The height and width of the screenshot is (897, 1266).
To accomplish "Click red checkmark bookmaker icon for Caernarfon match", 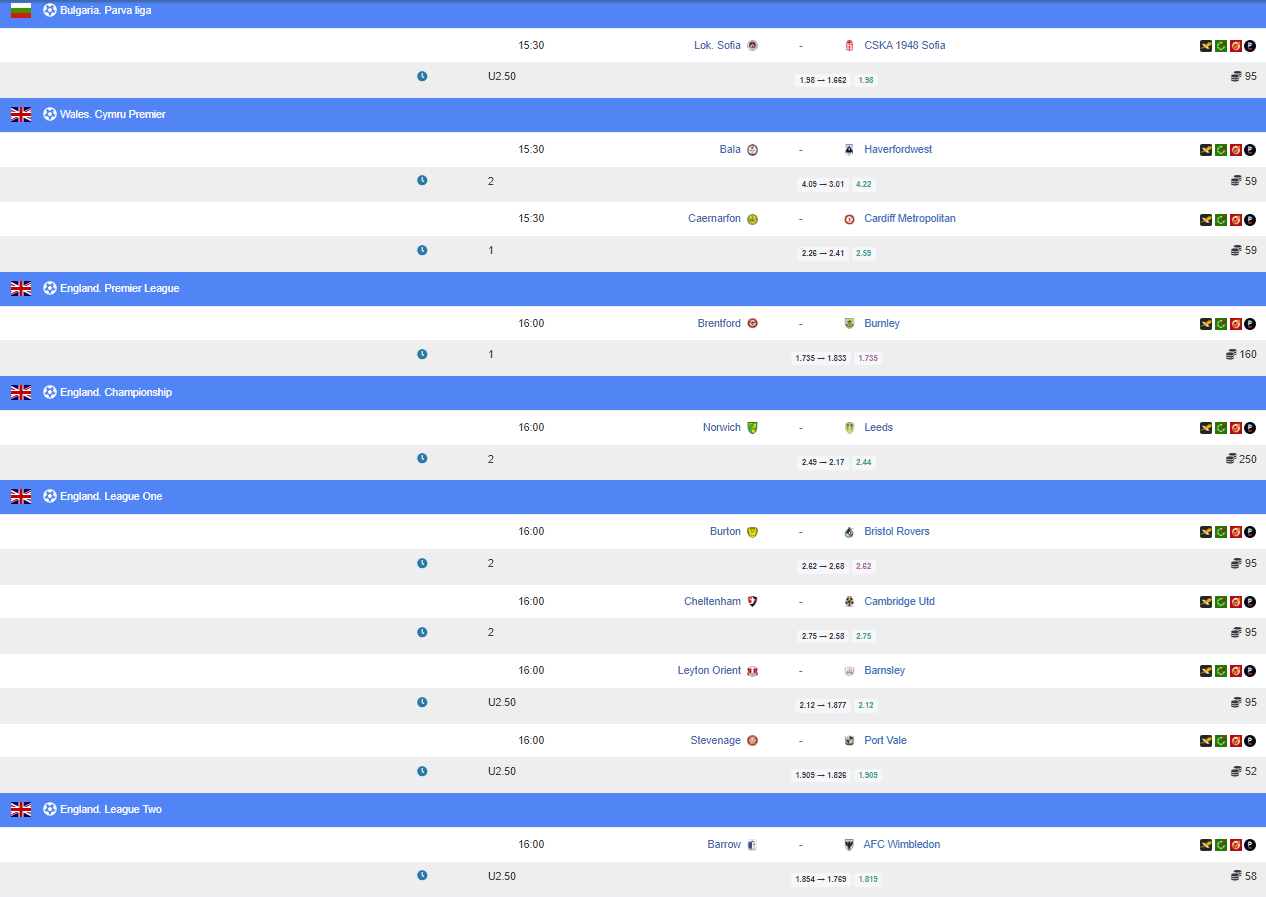I will [1235, 219].
